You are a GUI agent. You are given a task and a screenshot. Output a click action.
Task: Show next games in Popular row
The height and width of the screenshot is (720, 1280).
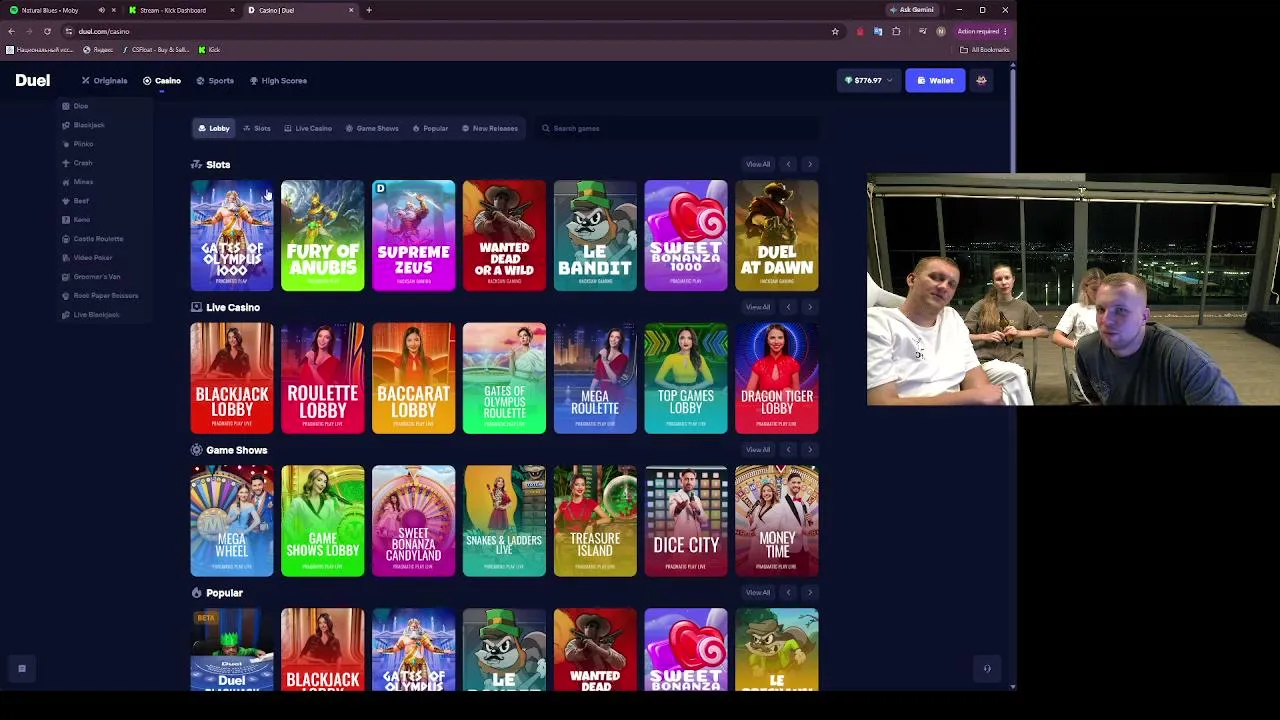tap(810, 593)
